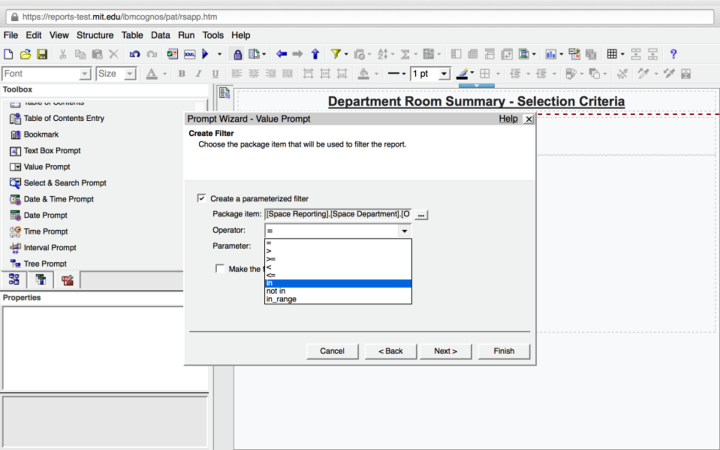
Task: Click the lock page objects icon
Action: point(238,54)
